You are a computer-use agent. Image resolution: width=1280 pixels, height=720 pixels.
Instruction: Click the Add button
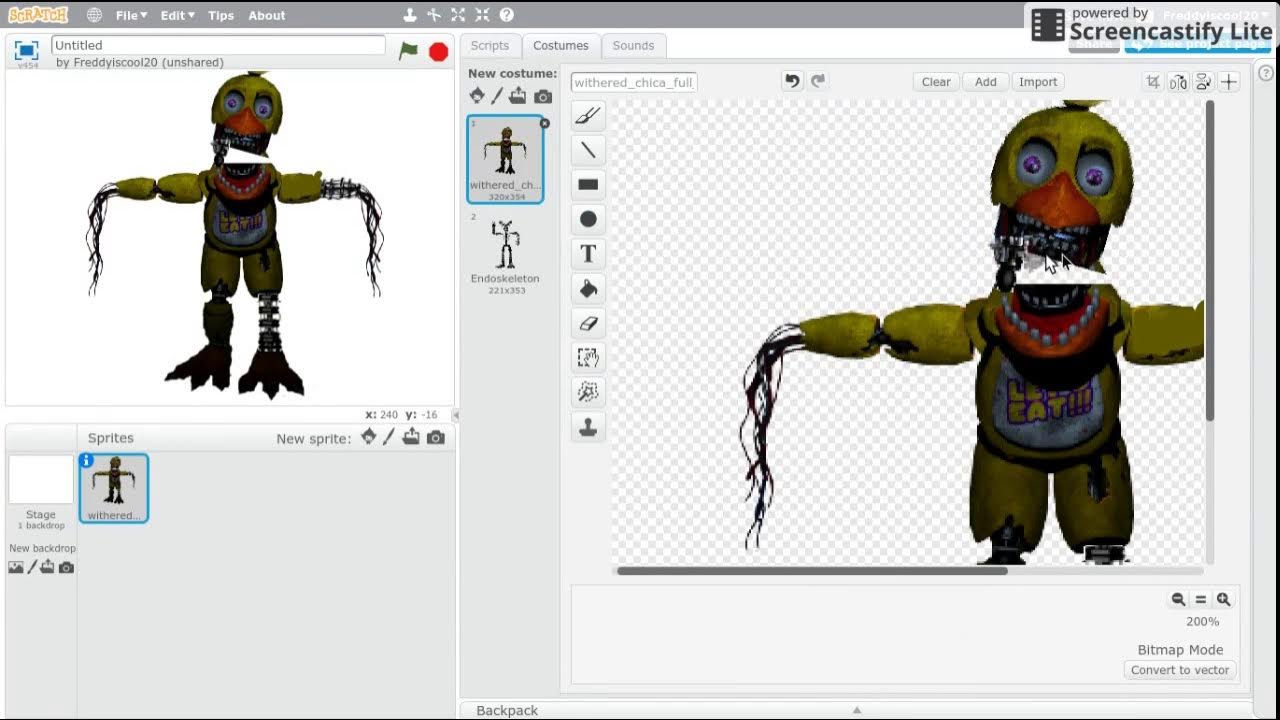coord(986,82)
